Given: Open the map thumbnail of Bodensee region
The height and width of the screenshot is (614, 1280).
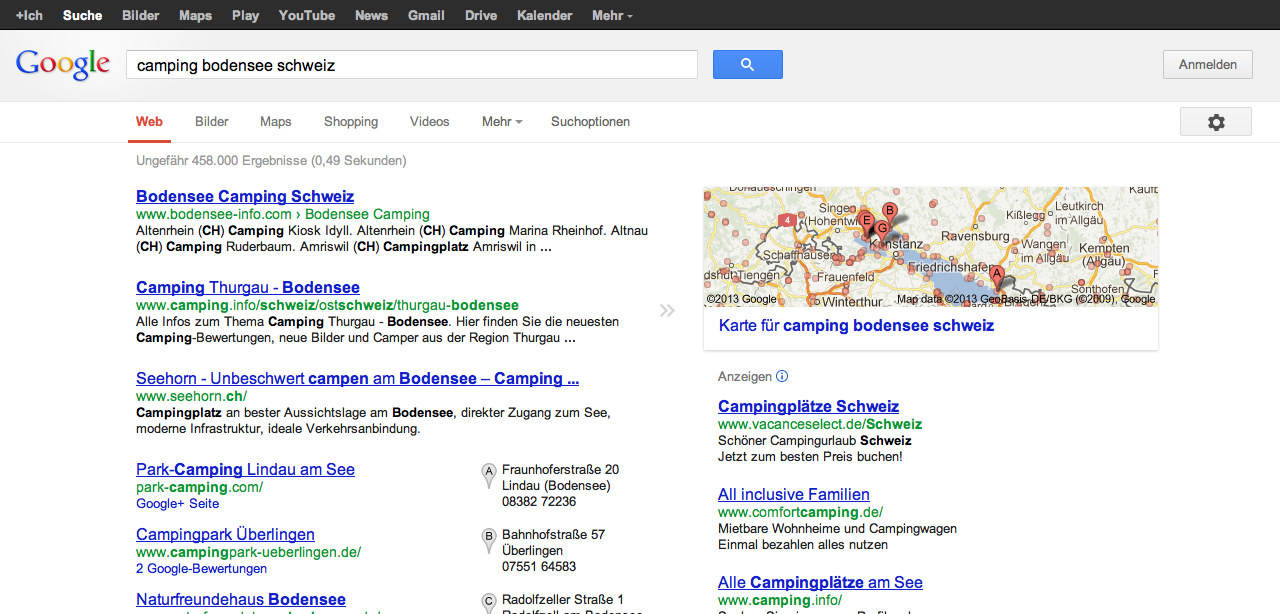Looking at the screenshot, I should pyautogui.click(x=930, y=246).
